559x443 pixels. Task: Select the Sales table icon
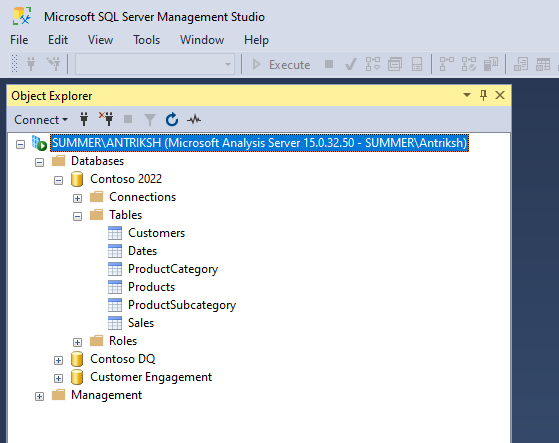tap(115, 323)
